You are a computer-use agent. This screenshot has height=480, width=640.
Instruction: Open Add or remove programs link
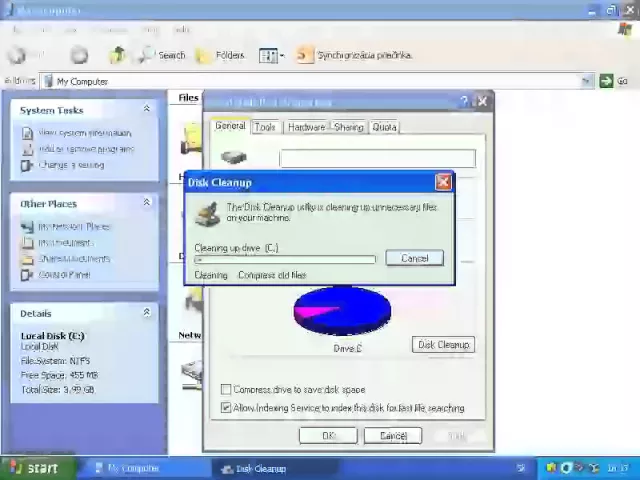[86, 149]
